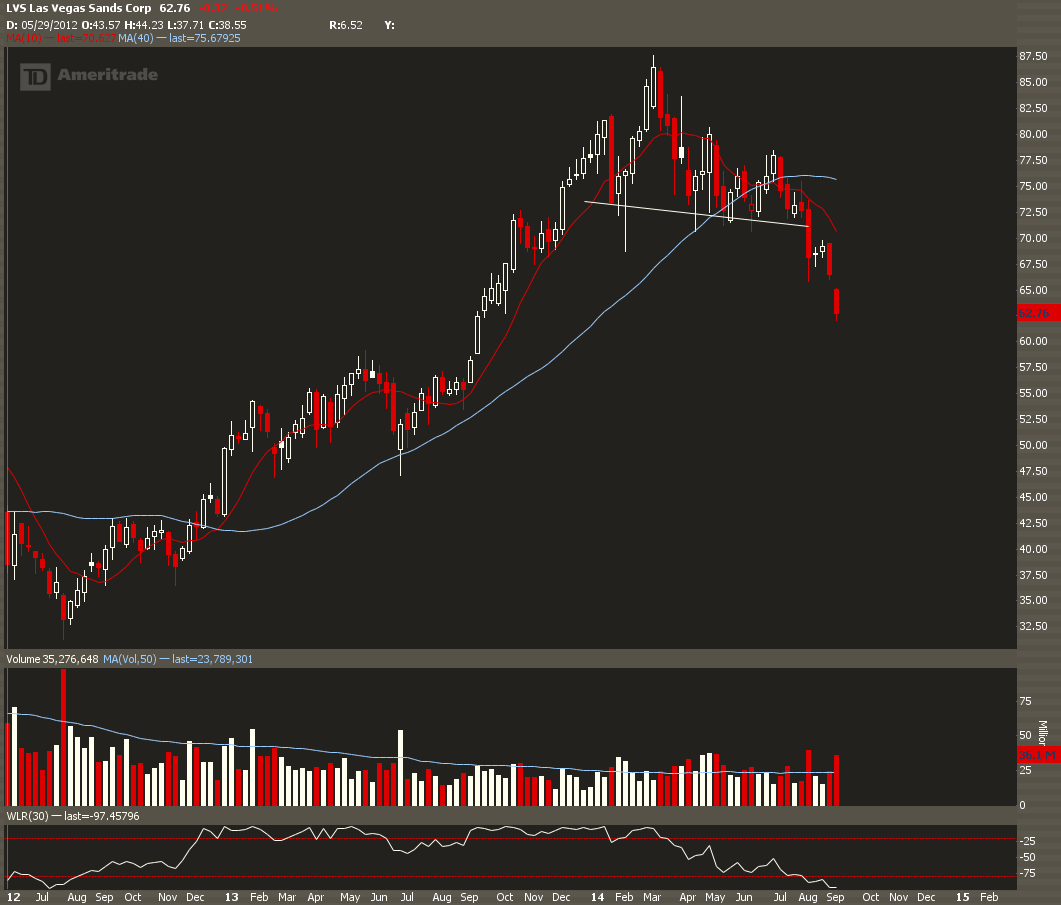Click the 13 year marker on time axis

(231, 897)
